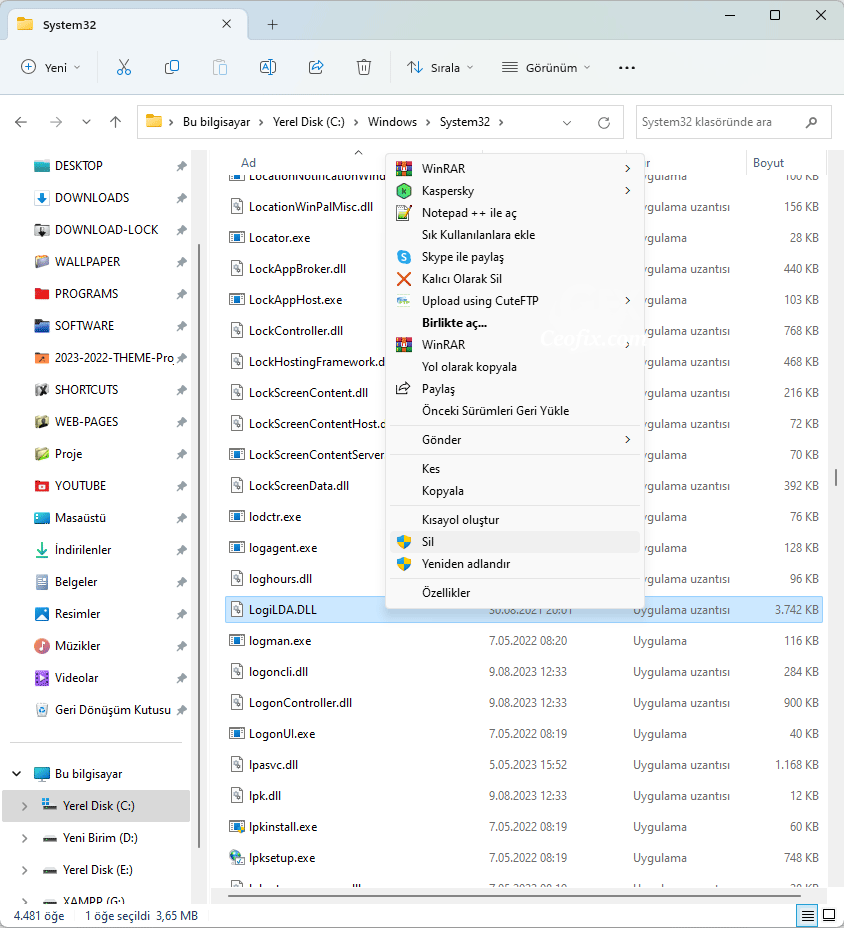Screen dimensions: 844x928
Task: Close the System32 tab
Action: tap(226, 24)
